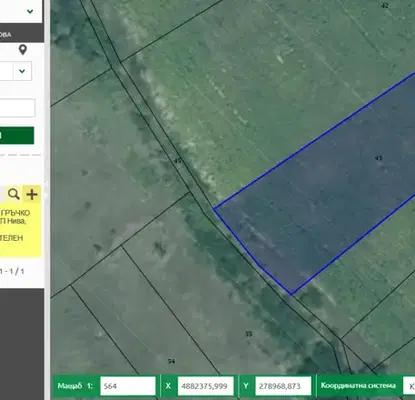The image size is (415, 400).
Task: Click the Мащаб 1: scale label
Action: (x=75, y=386)
